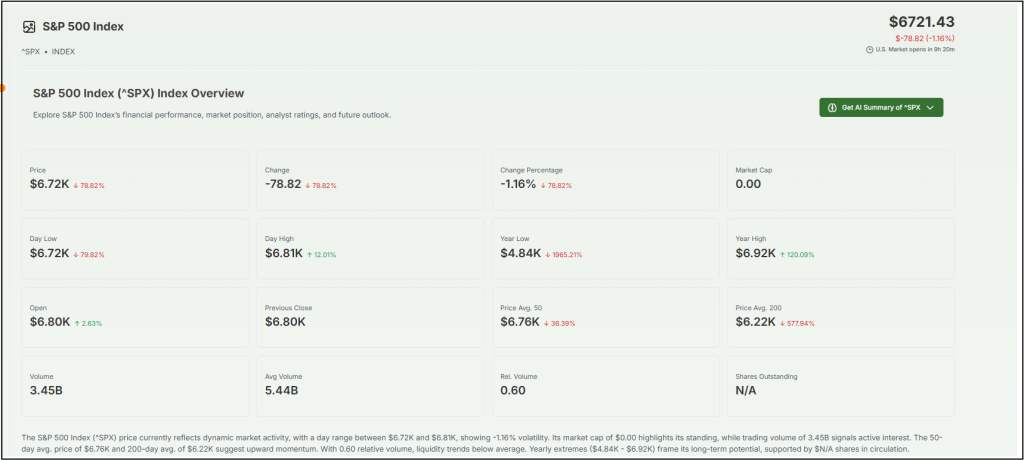Select the Volume 3.45B card

point(135,386)
